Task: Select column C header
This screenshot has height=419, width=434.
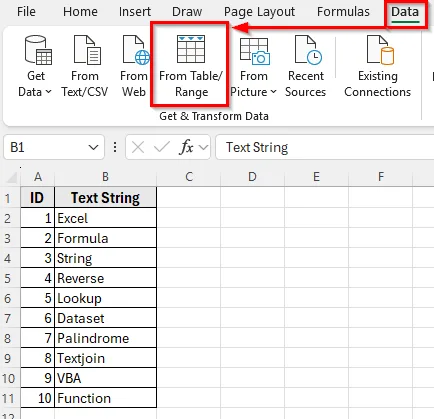Action: pyautogui.click(x=189, y=177)
